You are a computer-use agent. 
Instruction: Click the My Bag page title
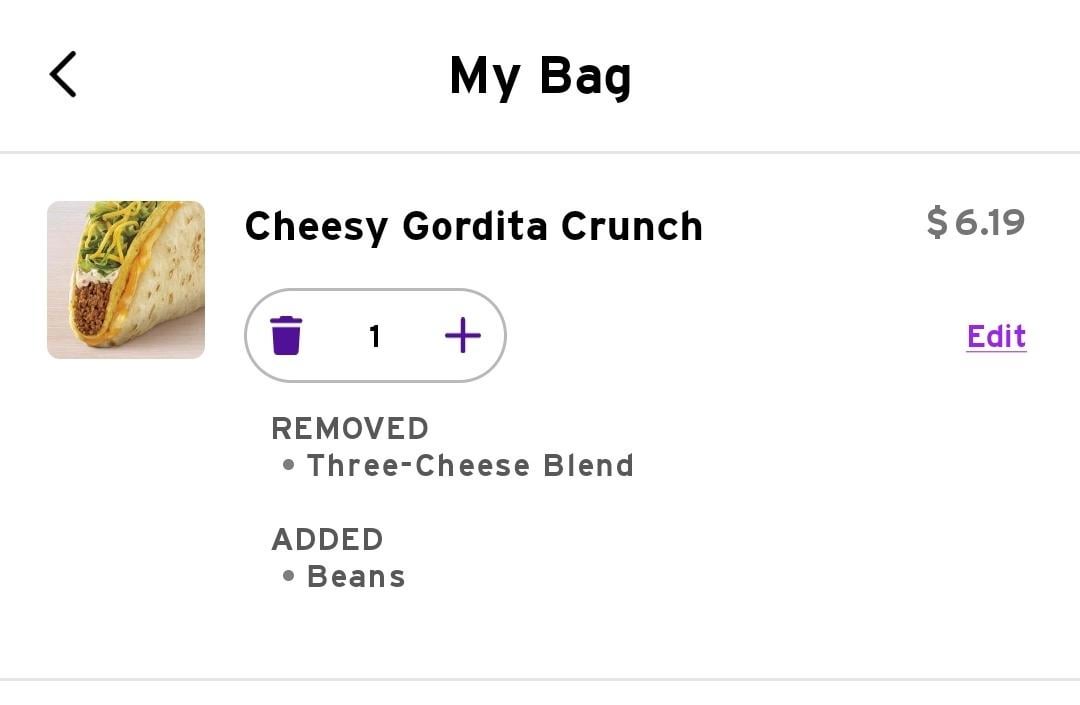point(541,76)
